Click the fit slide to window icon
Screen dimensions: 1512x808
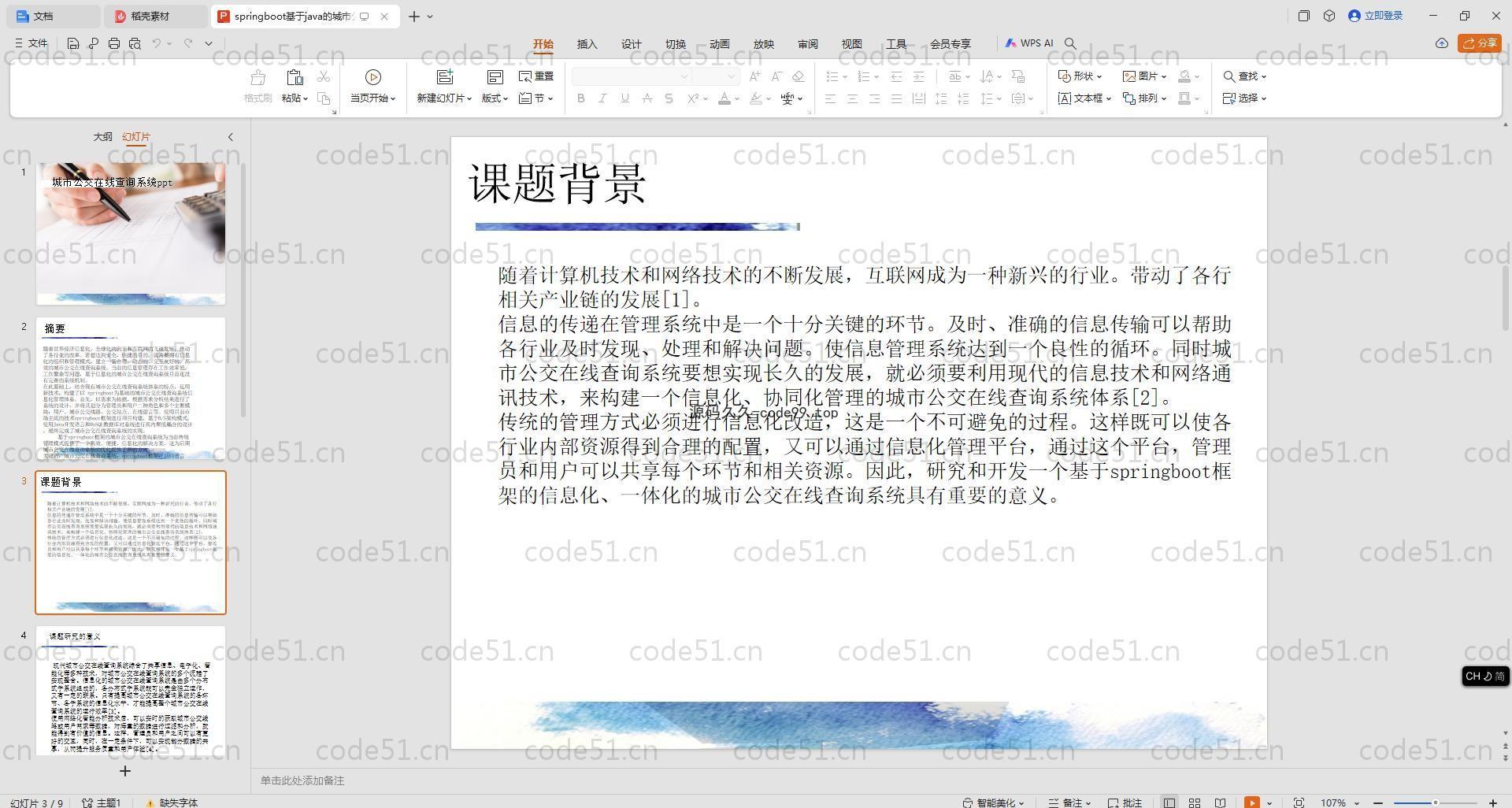1299,802
